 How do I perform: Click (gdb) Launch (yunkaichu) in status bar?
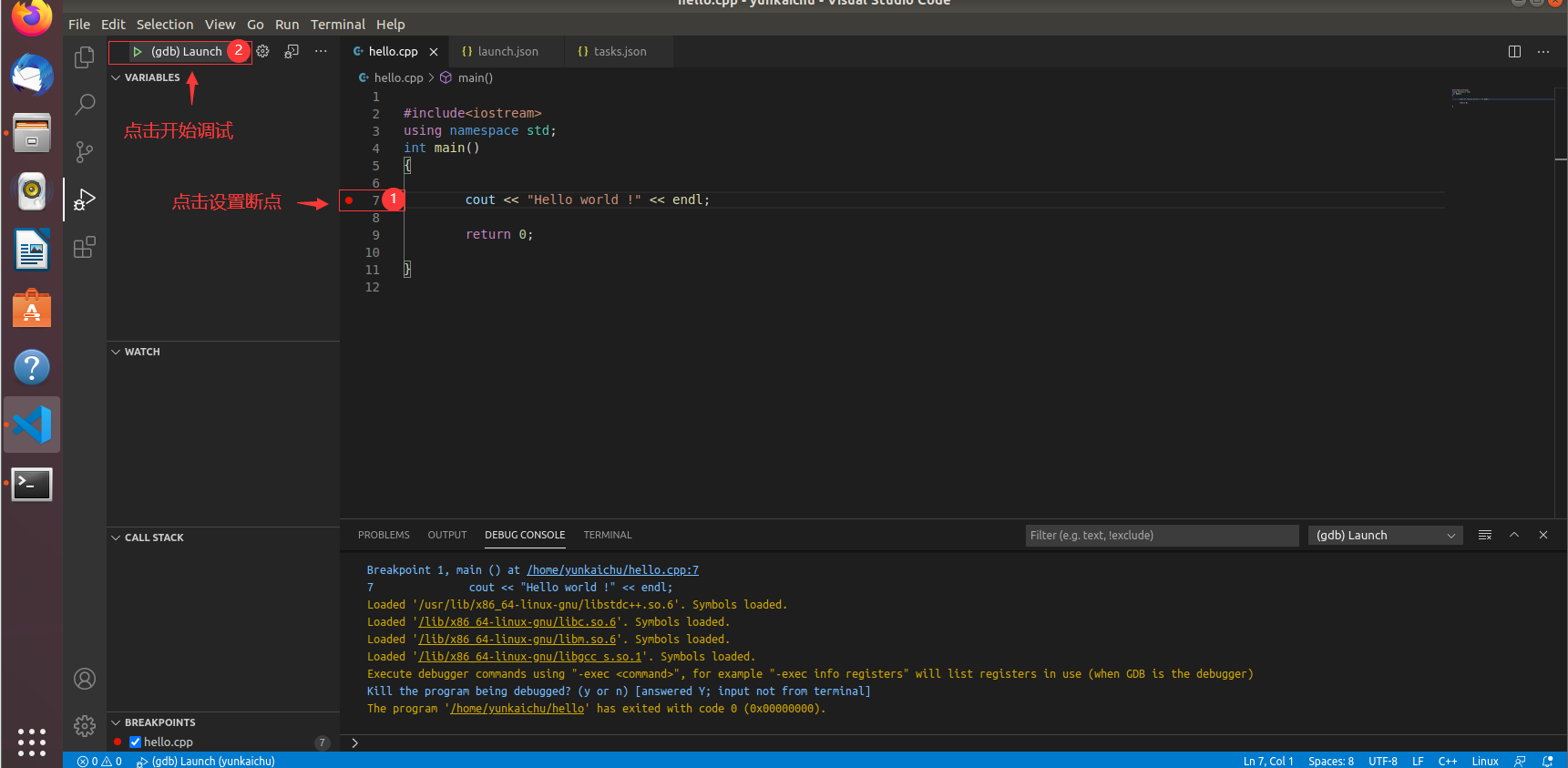[x=206, y=761]
